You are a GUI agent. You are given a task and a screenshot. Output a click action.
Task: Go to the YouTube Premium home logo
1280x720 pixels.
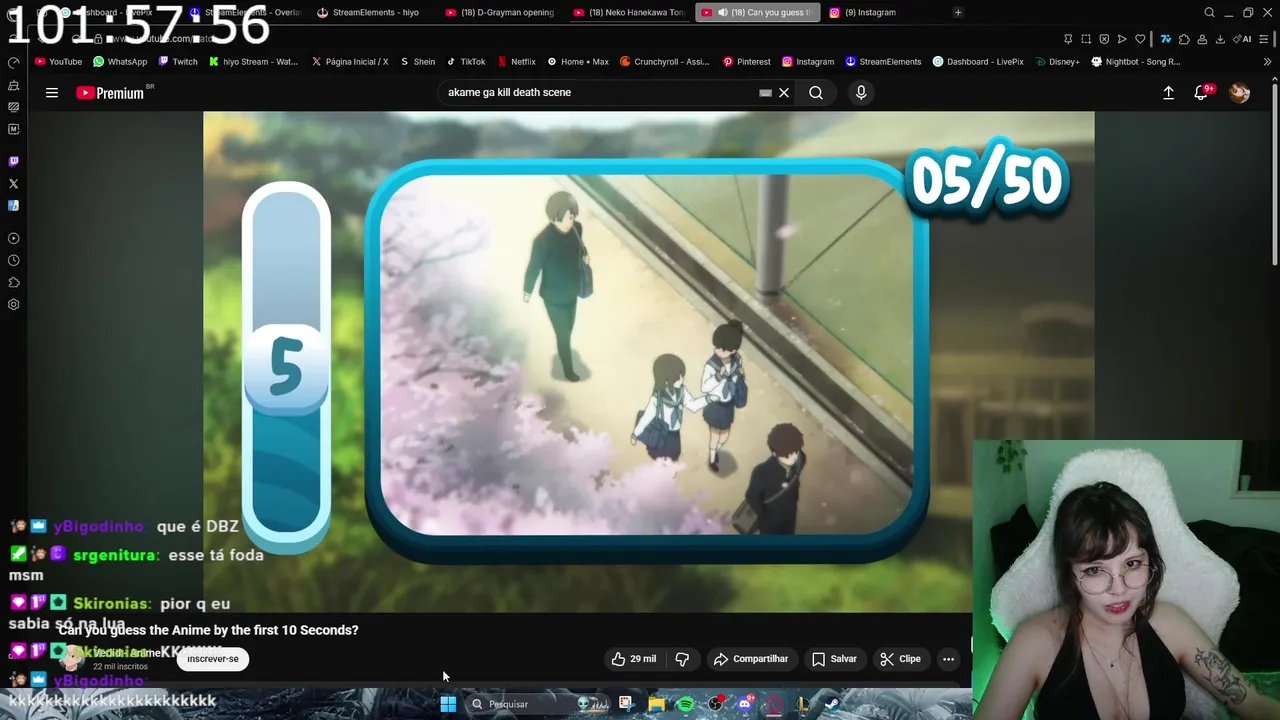[112, 93]
